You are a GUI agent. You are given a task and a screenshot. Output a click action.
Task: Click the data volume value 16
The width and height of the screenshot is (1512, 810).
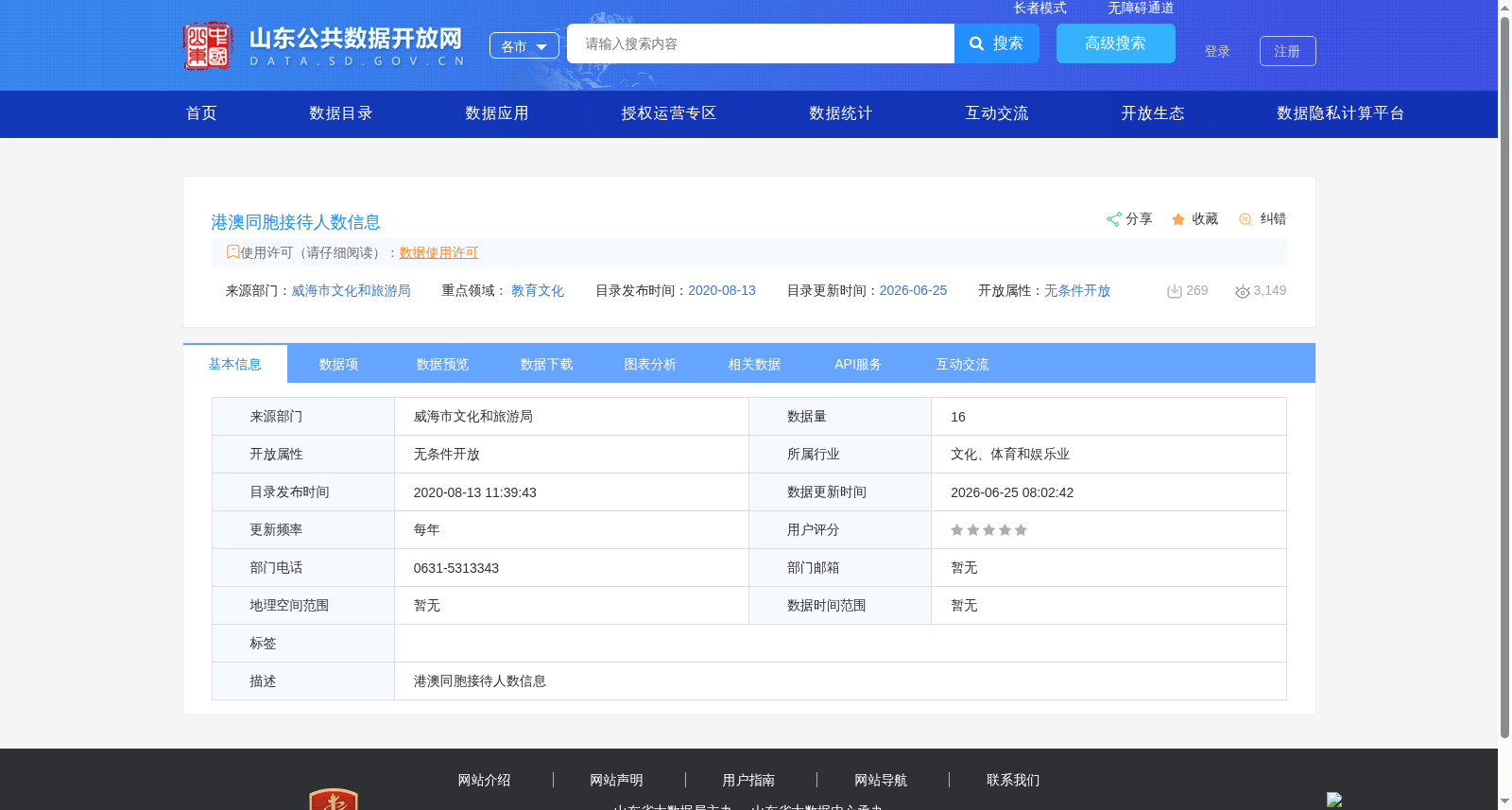click(958, 417)
